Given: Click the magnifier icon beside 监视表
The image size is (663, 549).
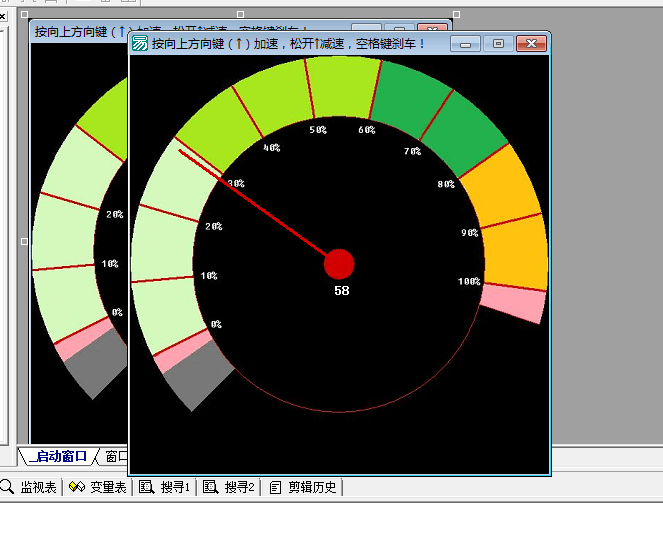Looking at the screenshot, I should (x=7, y=487).
